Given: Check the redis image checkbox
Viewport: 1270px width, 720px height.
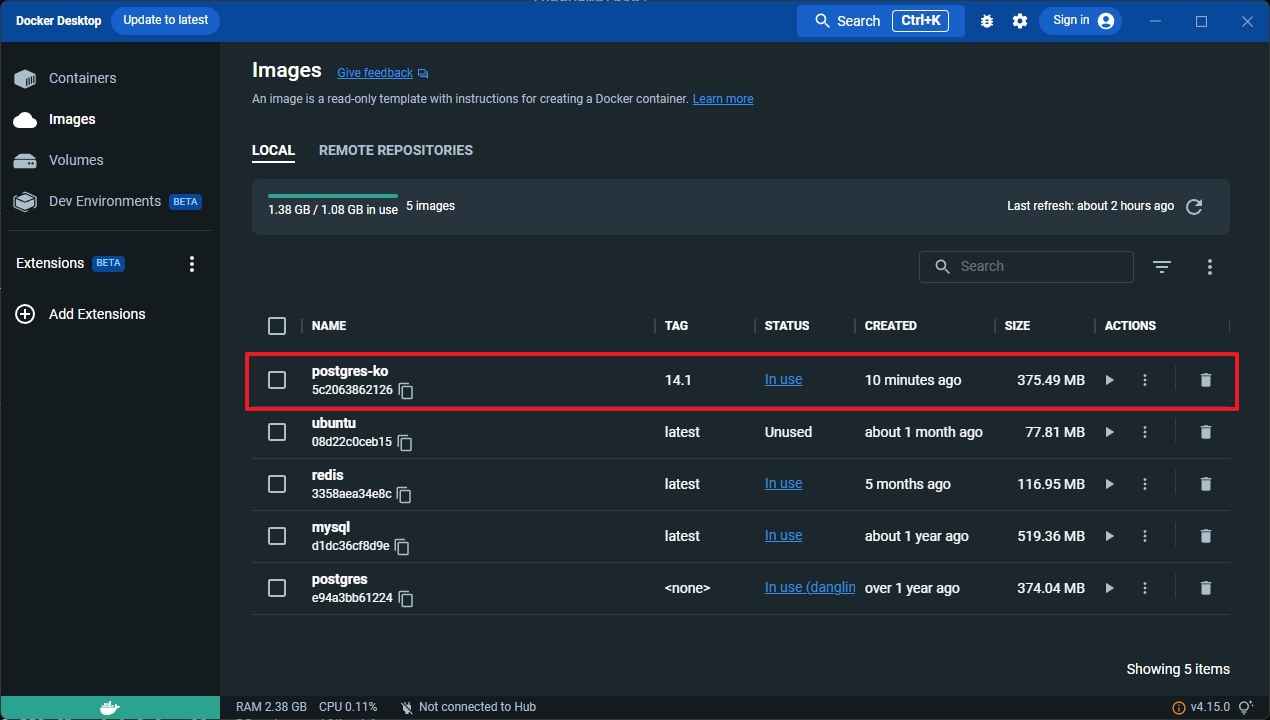Looking at the screenshot, I should pyautogui.click(x=277, y=484).
